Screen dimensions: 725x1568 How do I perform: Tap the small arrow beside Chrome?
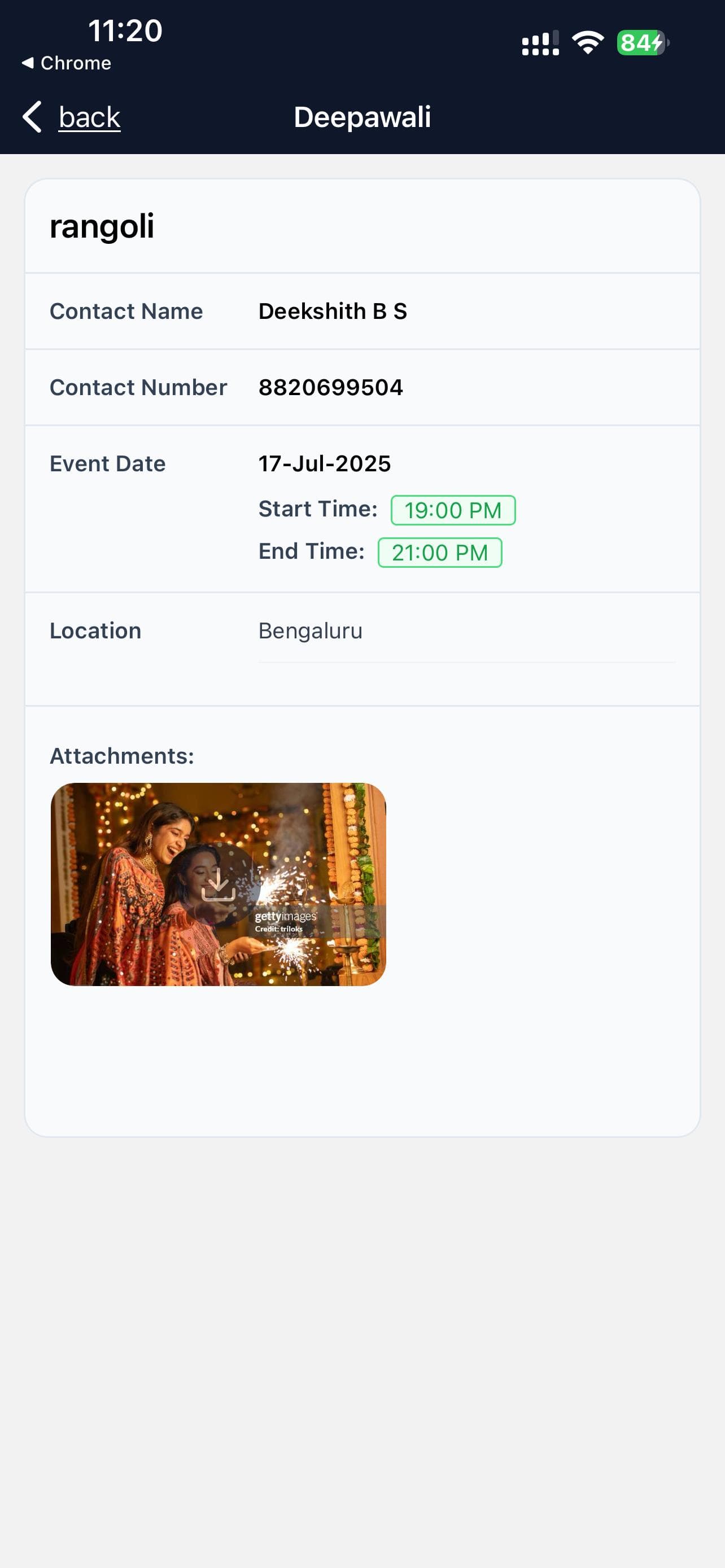point(28,63)
